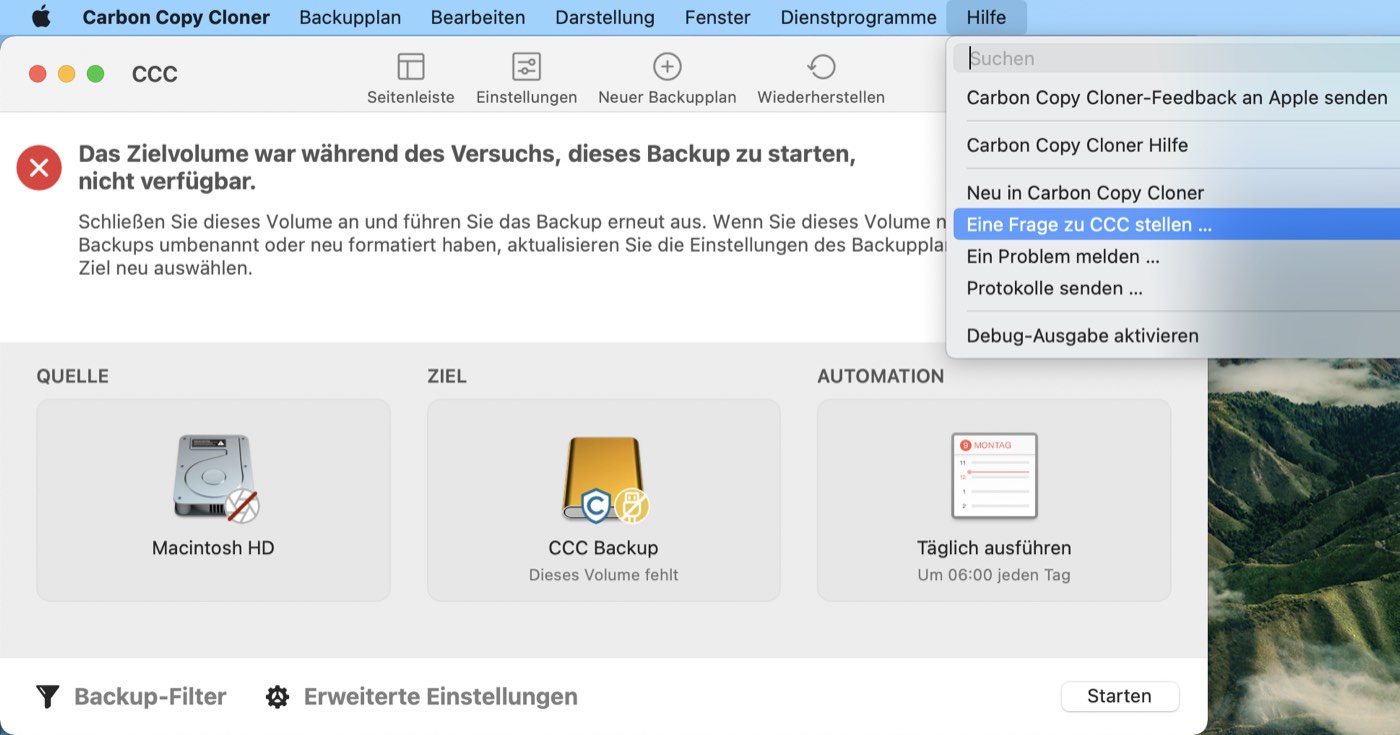Open the Carbon Copy Cloner app menu
Image resolution: width=1400 pixels, height=735 pixels.
pos(176,17)
